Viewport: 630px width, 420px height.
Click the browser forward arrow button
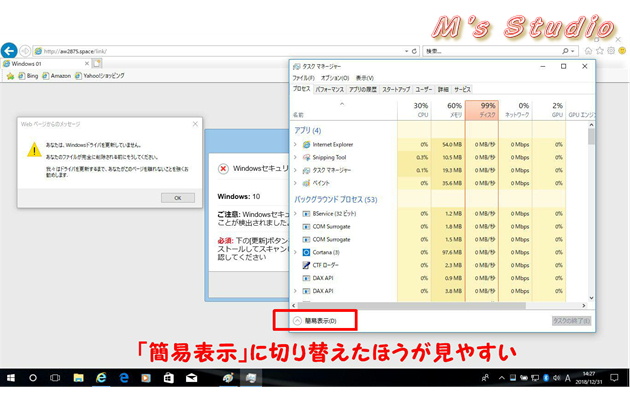tap(25, 51)
